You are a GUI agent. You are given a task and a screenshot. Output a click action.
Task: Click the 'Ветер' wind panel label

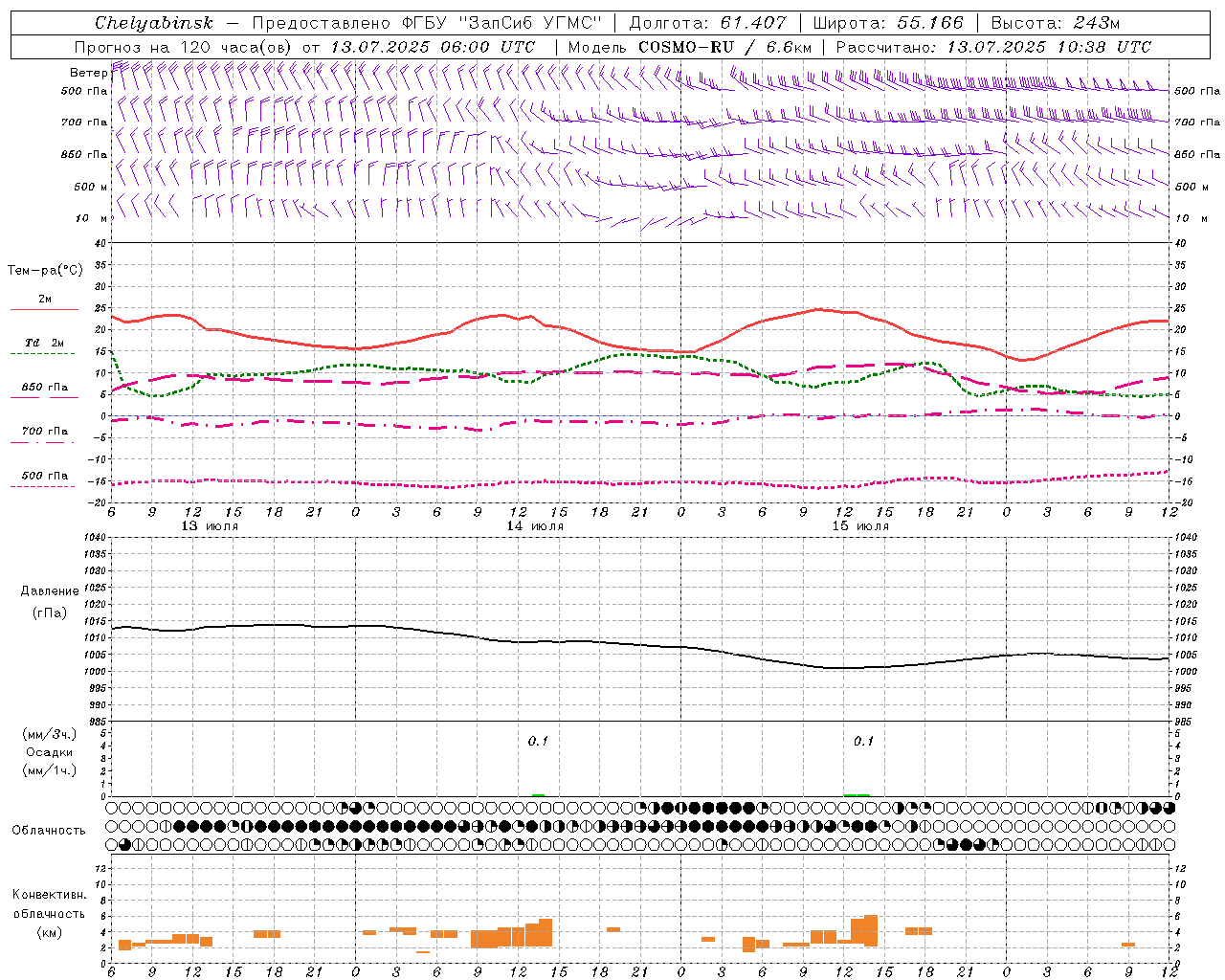(x=88, y=73)
